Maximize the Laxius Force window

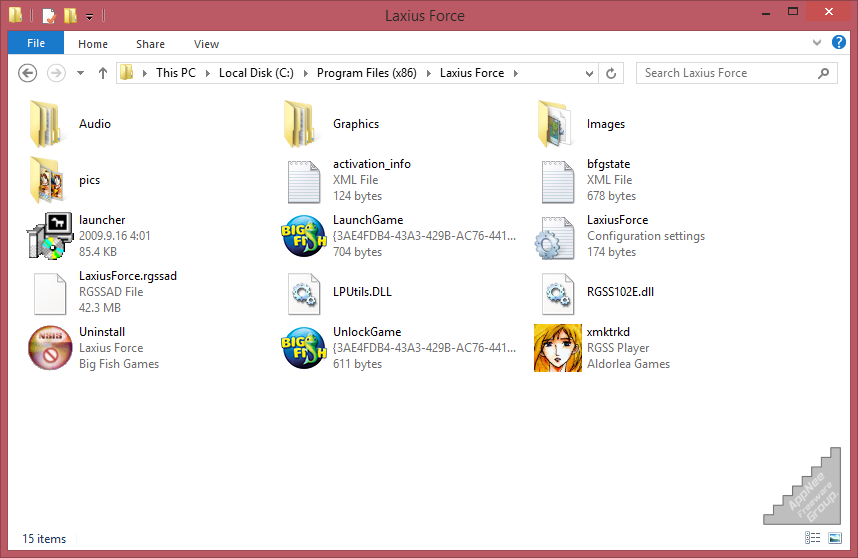point(793,13)
